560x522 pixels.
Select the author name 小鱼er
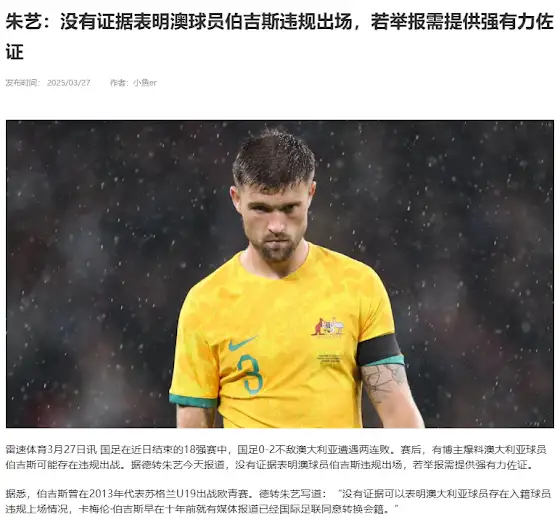(x=145, y=83)
